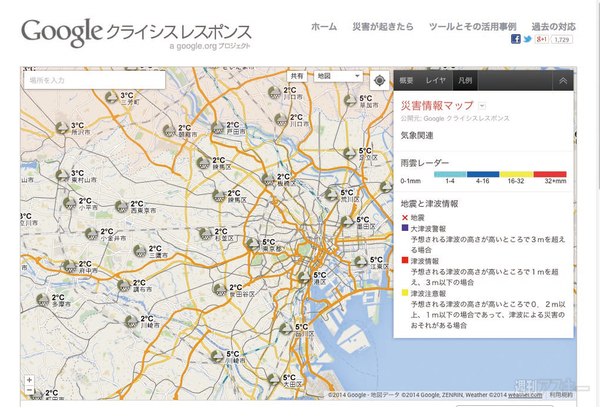The image size is (600, 407).
Task: Click the red X 地震 legend marker
Action: click(x=405, y=217)
